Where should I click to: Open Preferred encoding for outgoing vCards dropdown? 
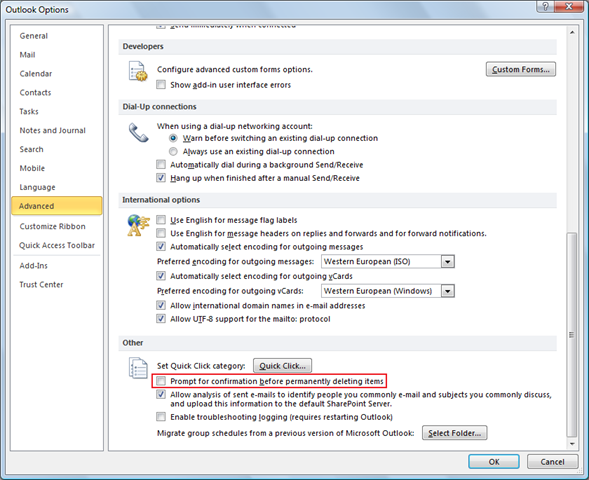pos(447,291)
